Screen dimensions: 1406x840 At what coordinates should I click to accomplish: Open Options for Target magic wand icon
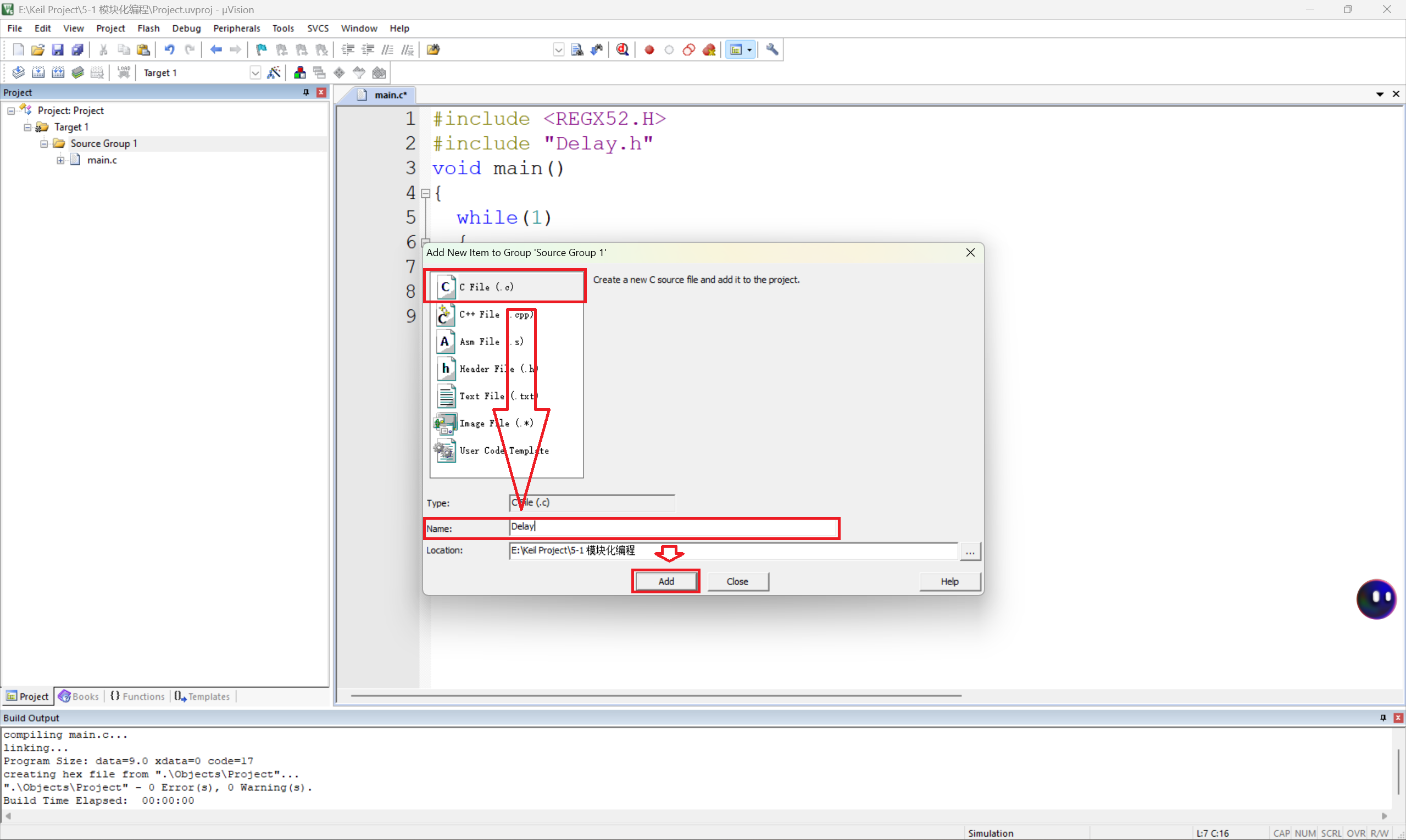pos(274,73)
